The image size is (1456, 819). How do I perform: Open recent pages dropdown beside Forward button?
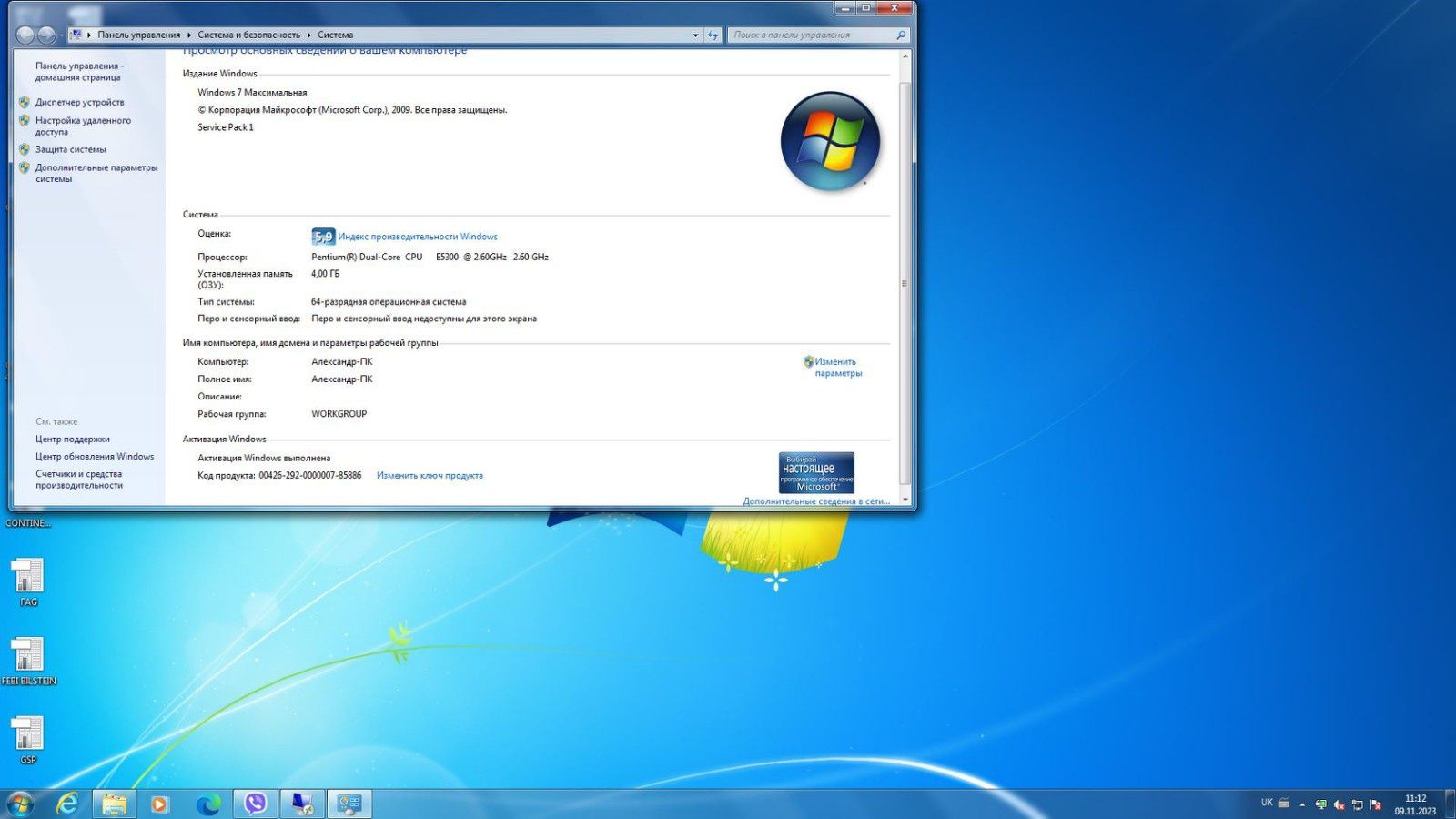61,35
